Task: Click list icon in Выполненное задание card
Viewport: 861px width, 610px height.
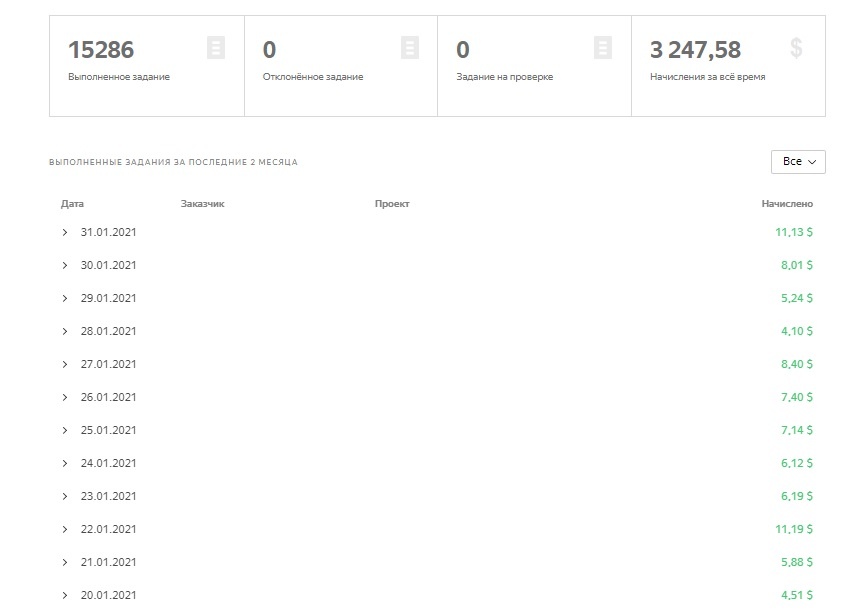Action: pos(216,47)
